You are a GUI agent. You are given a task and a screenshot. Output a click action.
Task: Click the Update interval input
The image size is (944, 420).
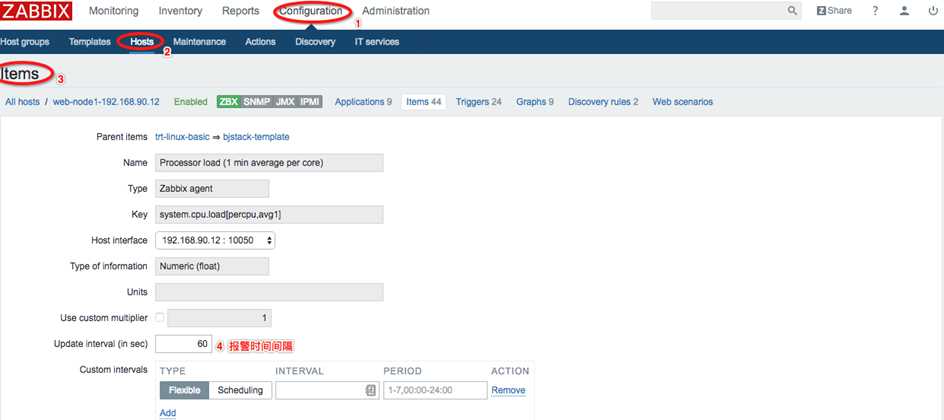pos(183,344)
